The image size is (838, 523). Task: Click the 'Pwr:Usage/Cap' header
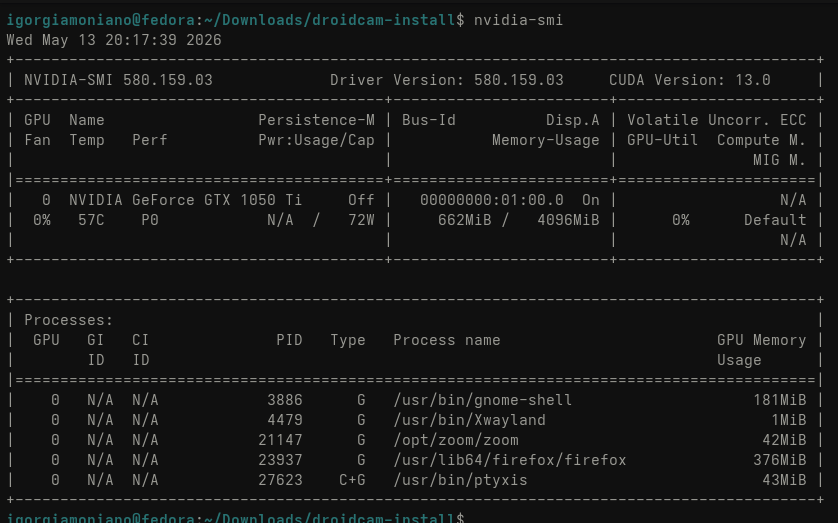(x=316, y=140)
